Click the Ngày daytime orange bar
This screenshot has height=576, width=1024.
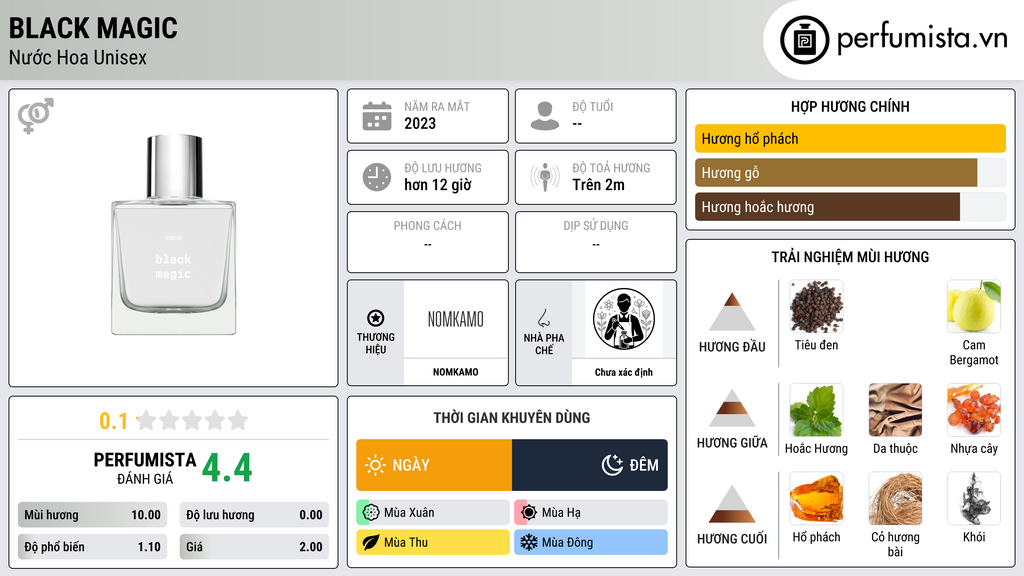coord(434,465)
